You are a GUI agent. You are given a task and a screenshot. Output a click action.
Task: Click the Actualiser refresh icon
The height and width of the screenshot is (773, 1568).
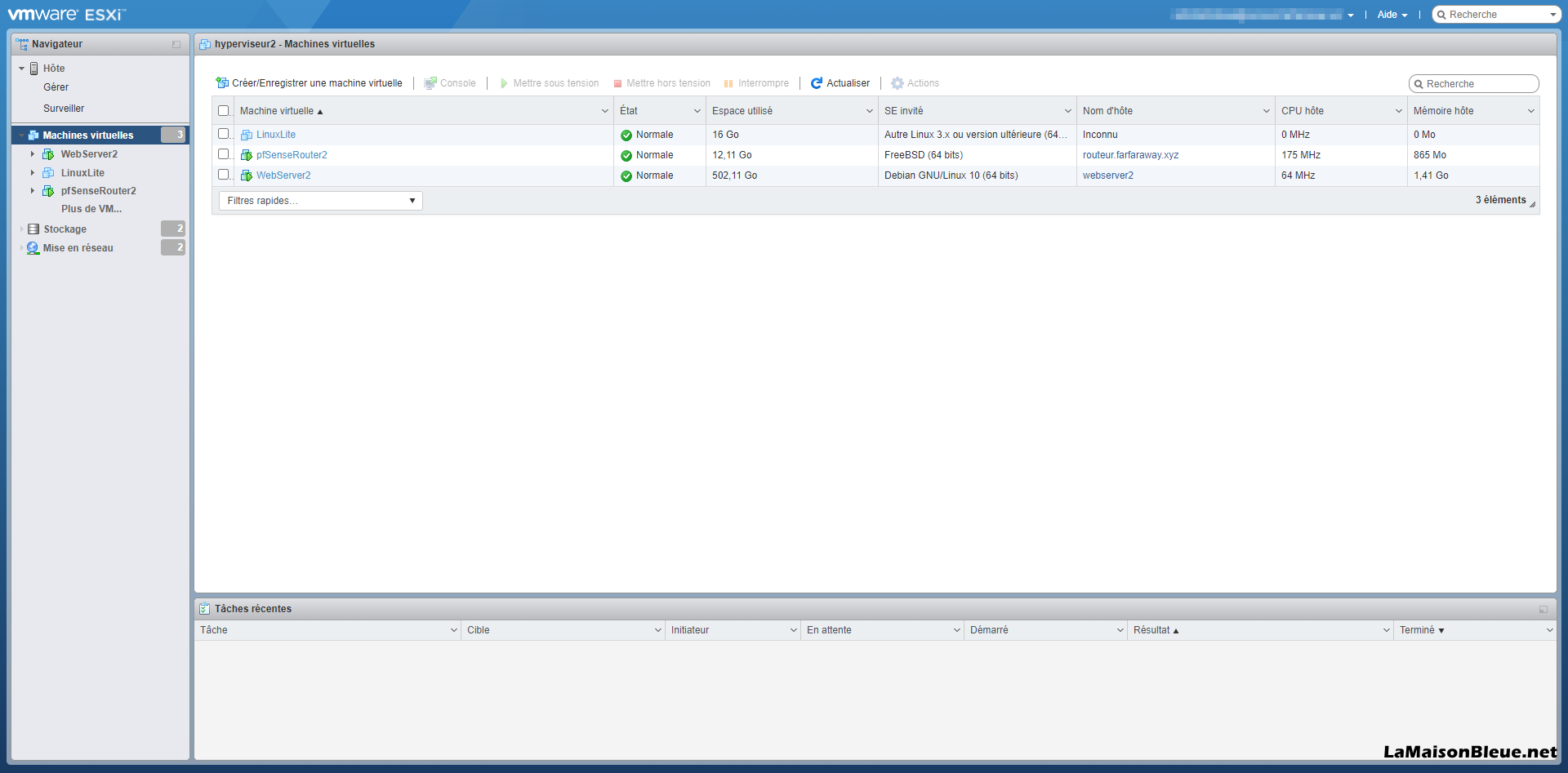pos(817,83)
